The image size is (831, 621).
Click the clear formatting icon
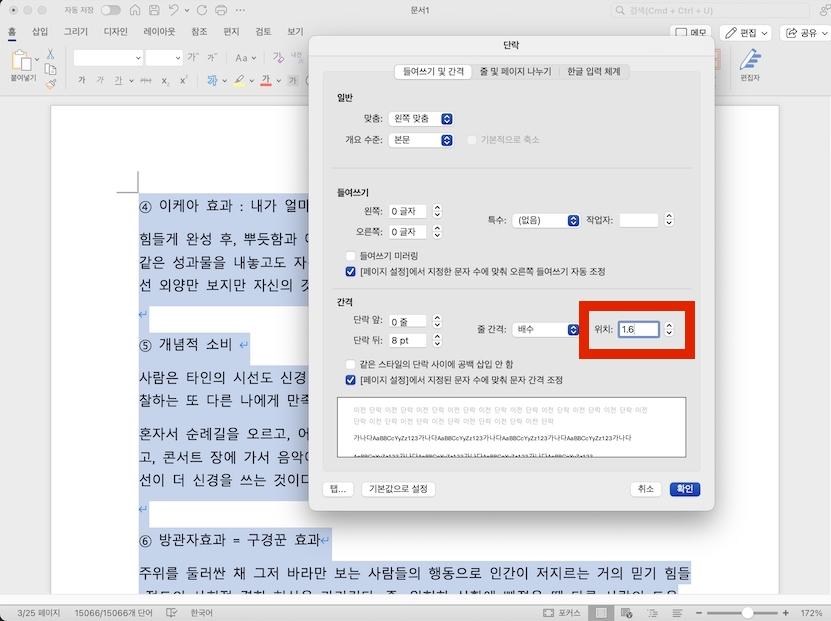(278, 57)
